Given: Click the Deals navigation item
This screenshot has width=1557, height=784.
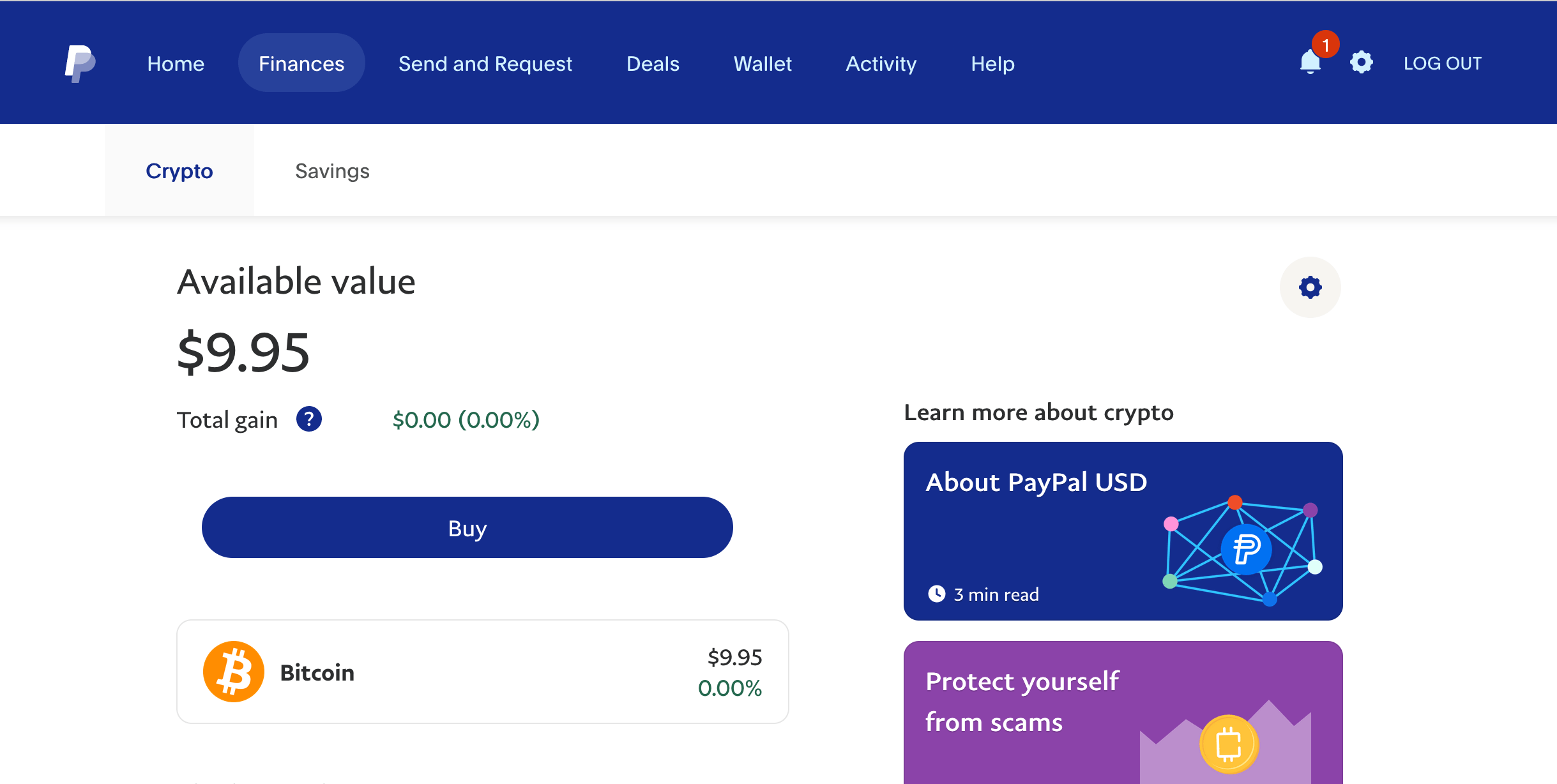Looking at the screenshot, I should [653, 63].
